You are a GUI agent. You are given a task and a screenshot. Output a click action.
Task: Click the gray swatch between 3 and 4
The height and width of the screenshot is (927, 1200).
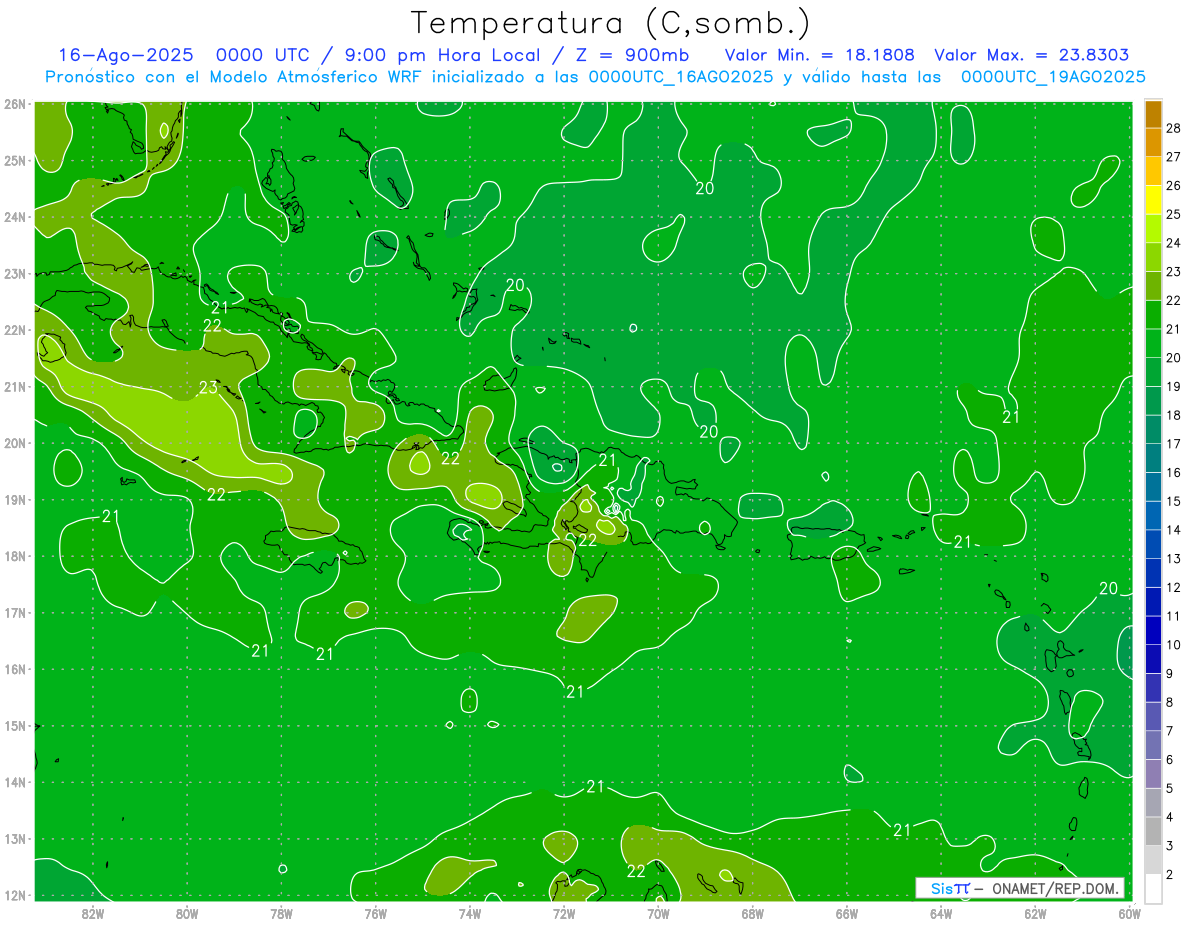(1153, 831)
